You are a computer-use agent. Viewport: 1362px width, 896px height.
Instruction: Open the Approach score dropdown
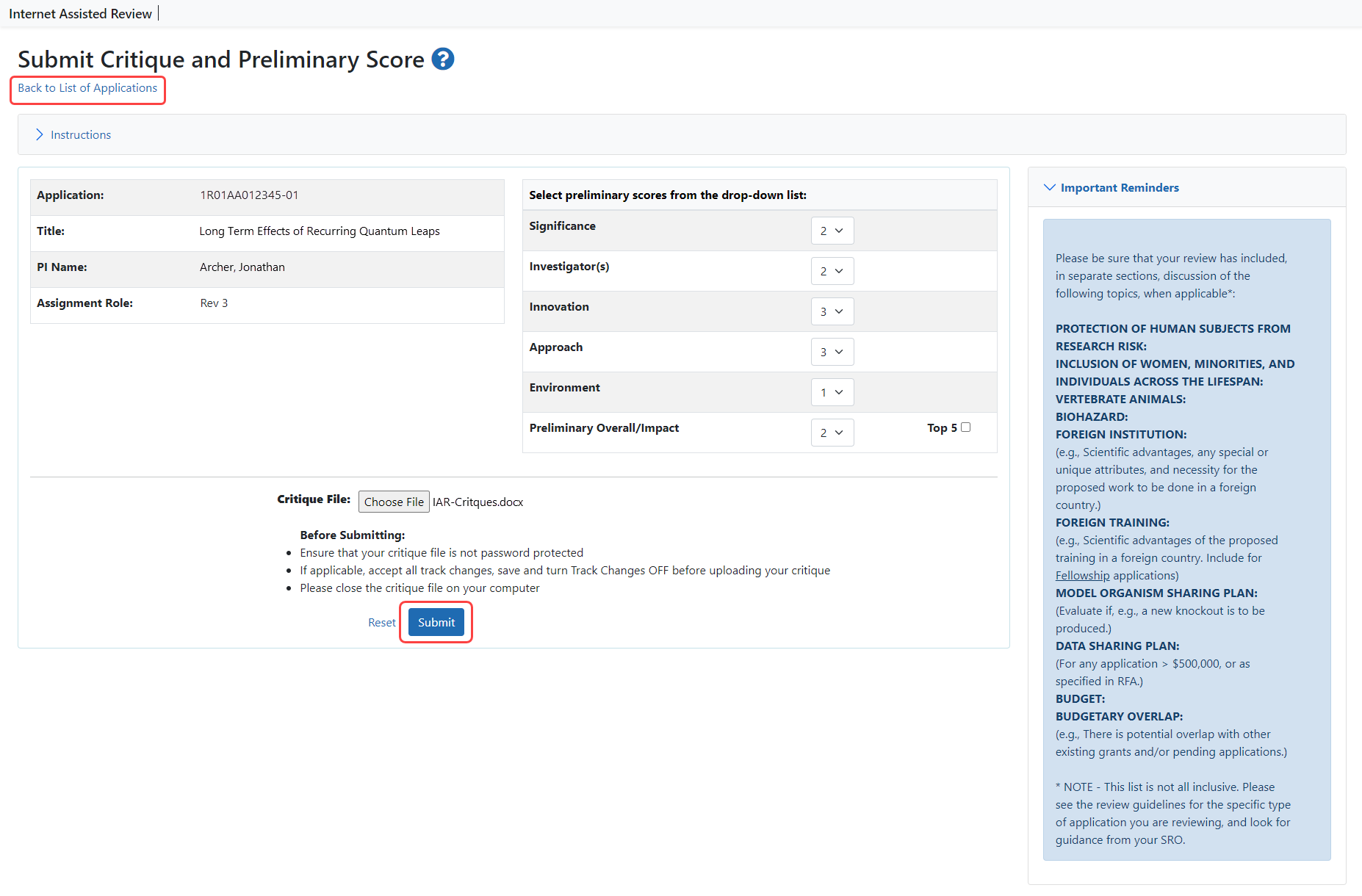[832, 352]
